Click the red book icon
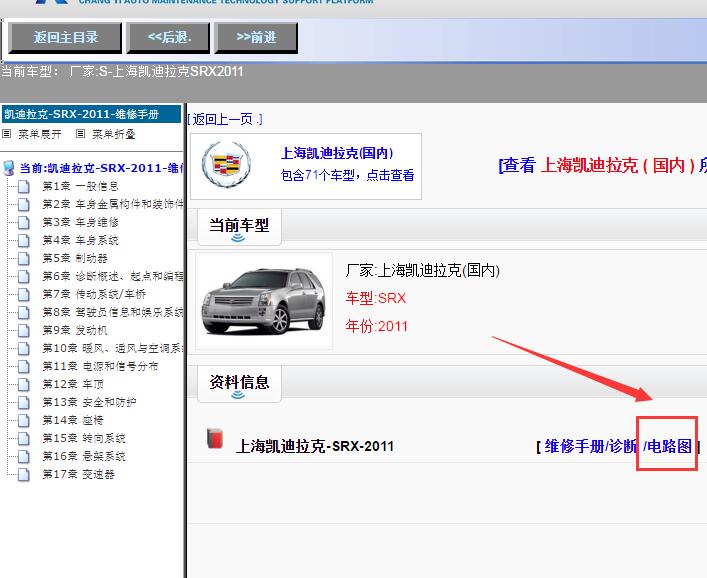 215,439
